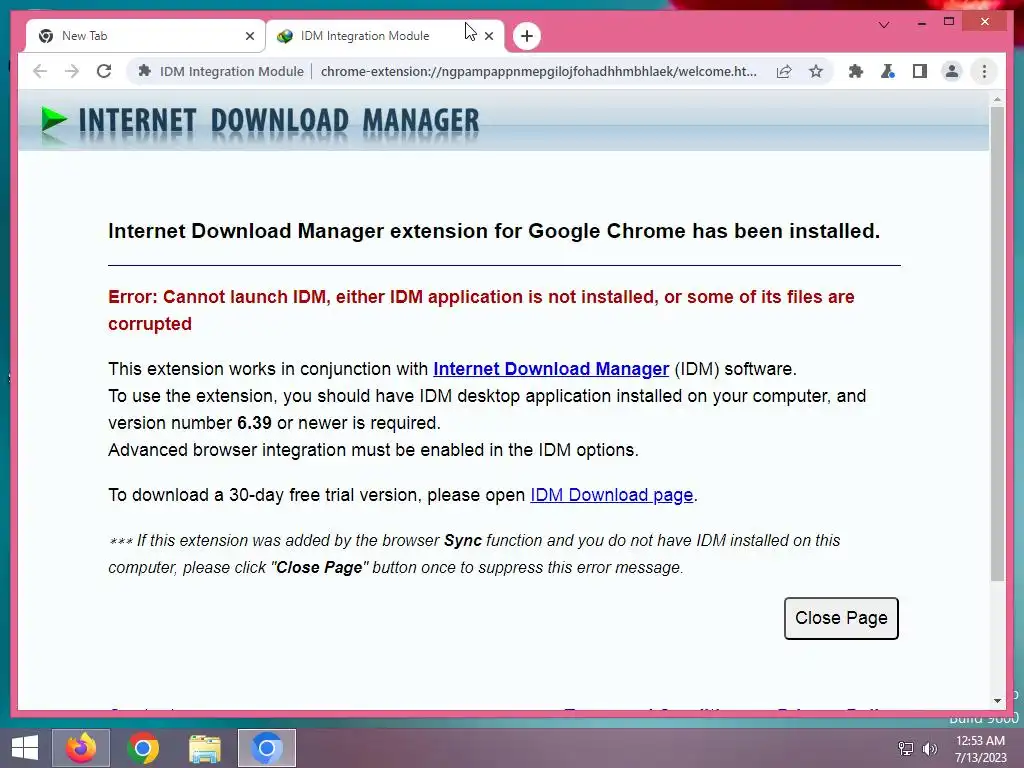Open the Internet Download Manager link

(551, 369)
